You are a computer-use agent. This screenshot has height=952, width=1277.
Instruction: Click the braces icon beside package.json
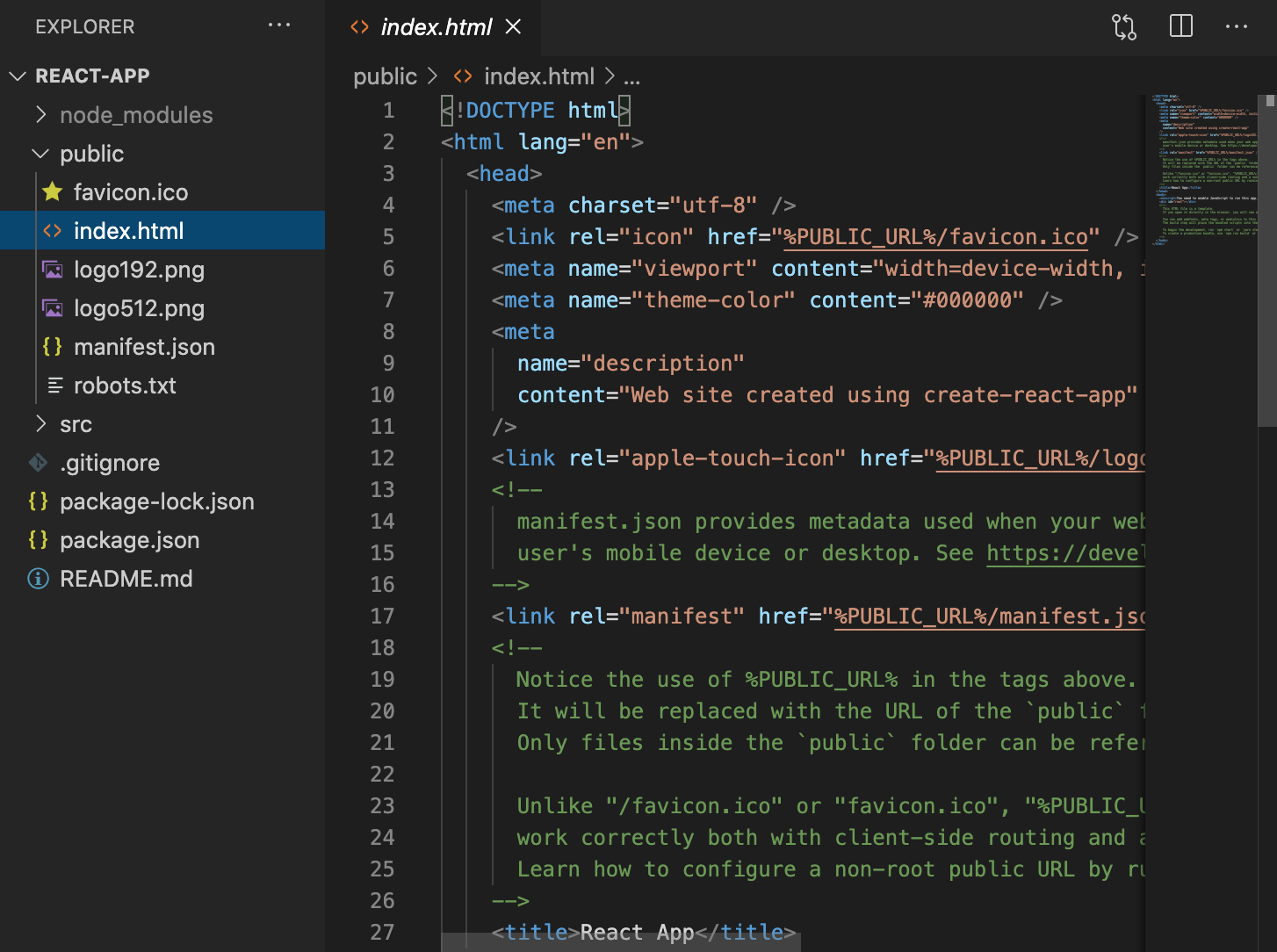[x=38, y=539]
